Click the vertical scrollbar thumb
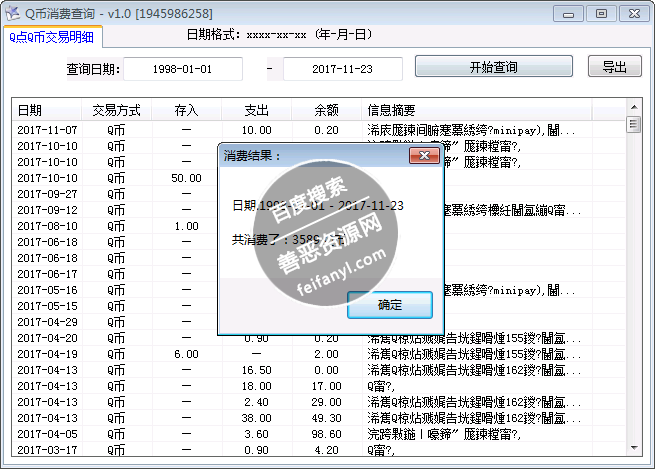Screen dimensions: 655x469 [633, 125]
